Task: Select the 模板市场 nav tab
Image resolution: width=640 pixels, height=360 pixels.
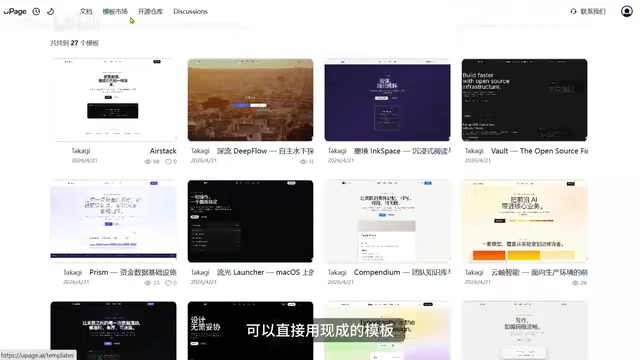Action: [115, 11]
